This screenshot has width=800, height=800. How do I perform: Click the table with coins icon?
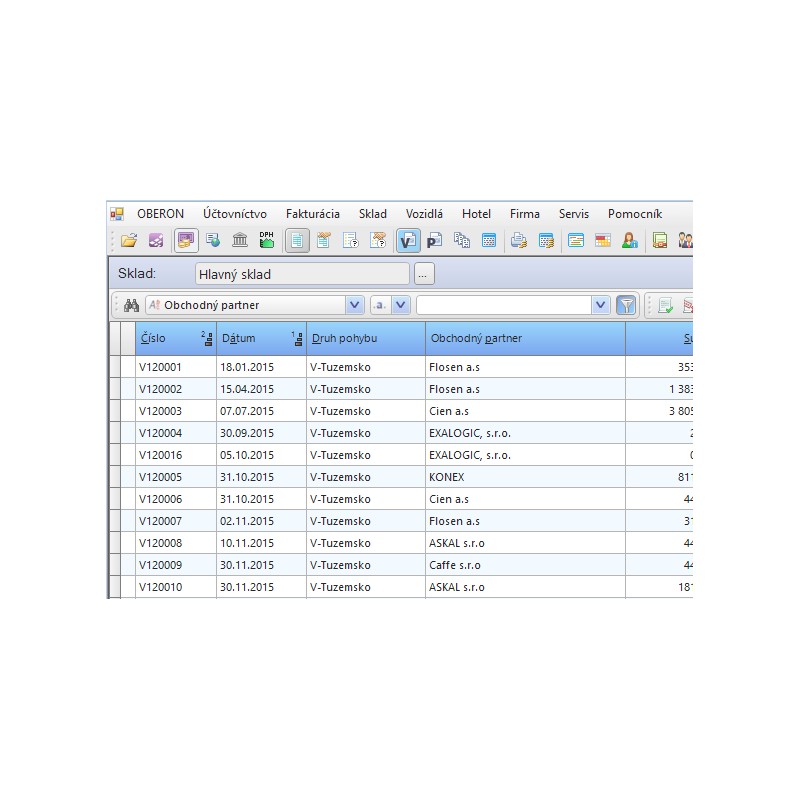[546, 240]
